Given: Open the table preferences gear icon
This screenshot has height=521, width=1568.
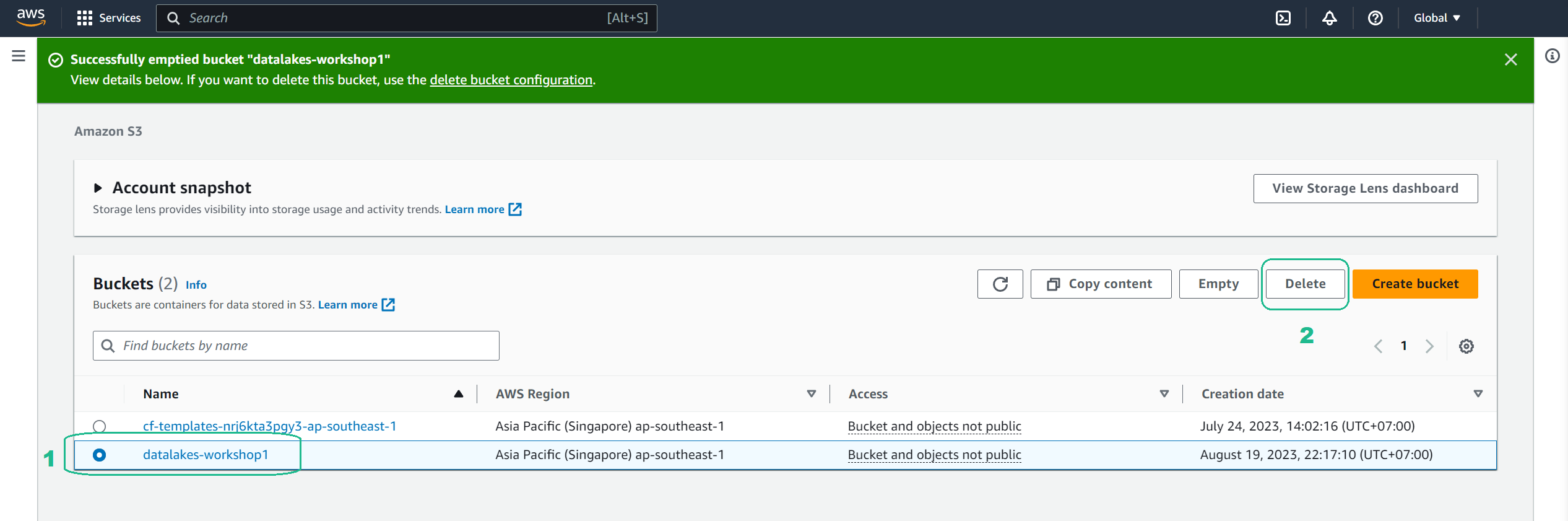Looking at the screenshot, I should pyautogui.click(x=1466, y=346).
